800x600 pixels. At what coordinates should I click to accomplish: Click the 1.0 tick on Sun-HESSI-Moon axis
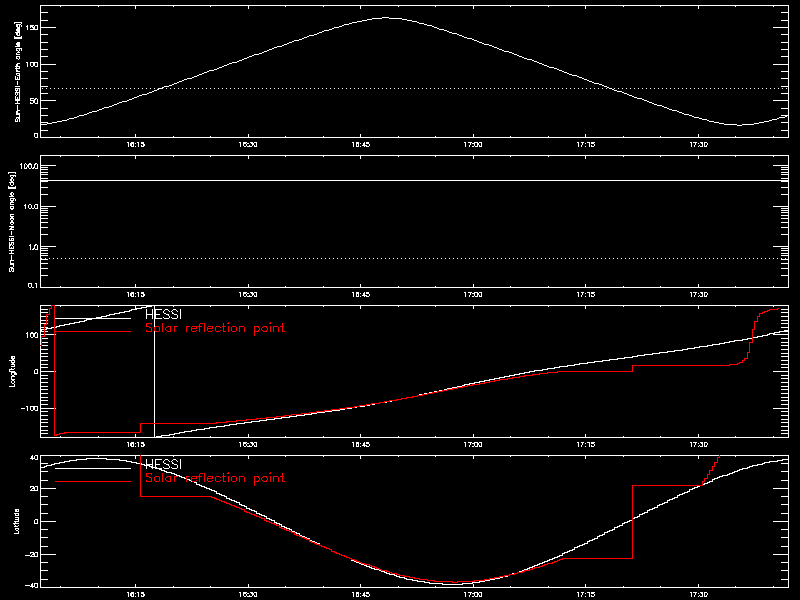pyautogui.click(x=33, y=247)
